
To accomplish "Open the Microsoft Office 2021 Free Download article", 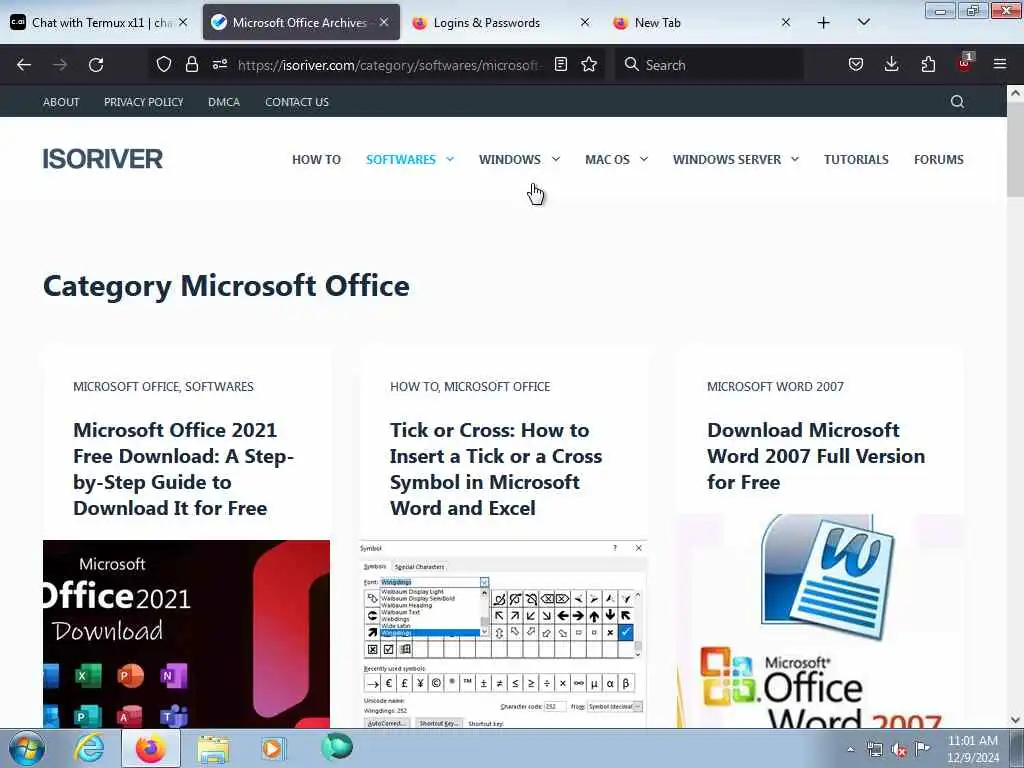I will (184, 469).
